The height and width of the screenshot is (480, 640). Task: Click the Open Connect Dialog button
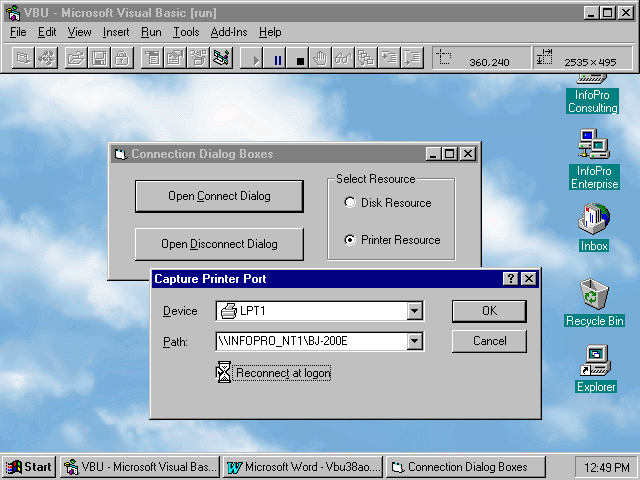pyautogui.click(x=219, y=196)
